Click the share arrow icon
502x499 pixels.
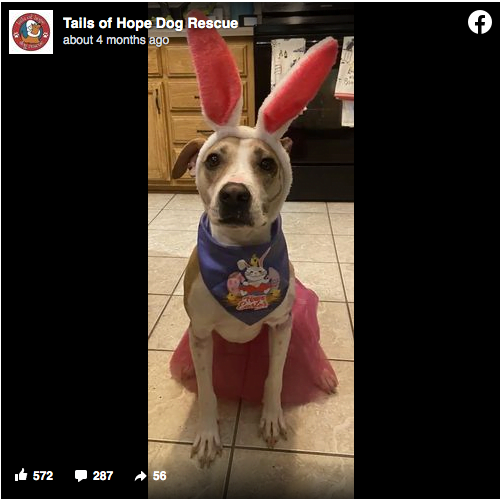(x=140, y=476)
